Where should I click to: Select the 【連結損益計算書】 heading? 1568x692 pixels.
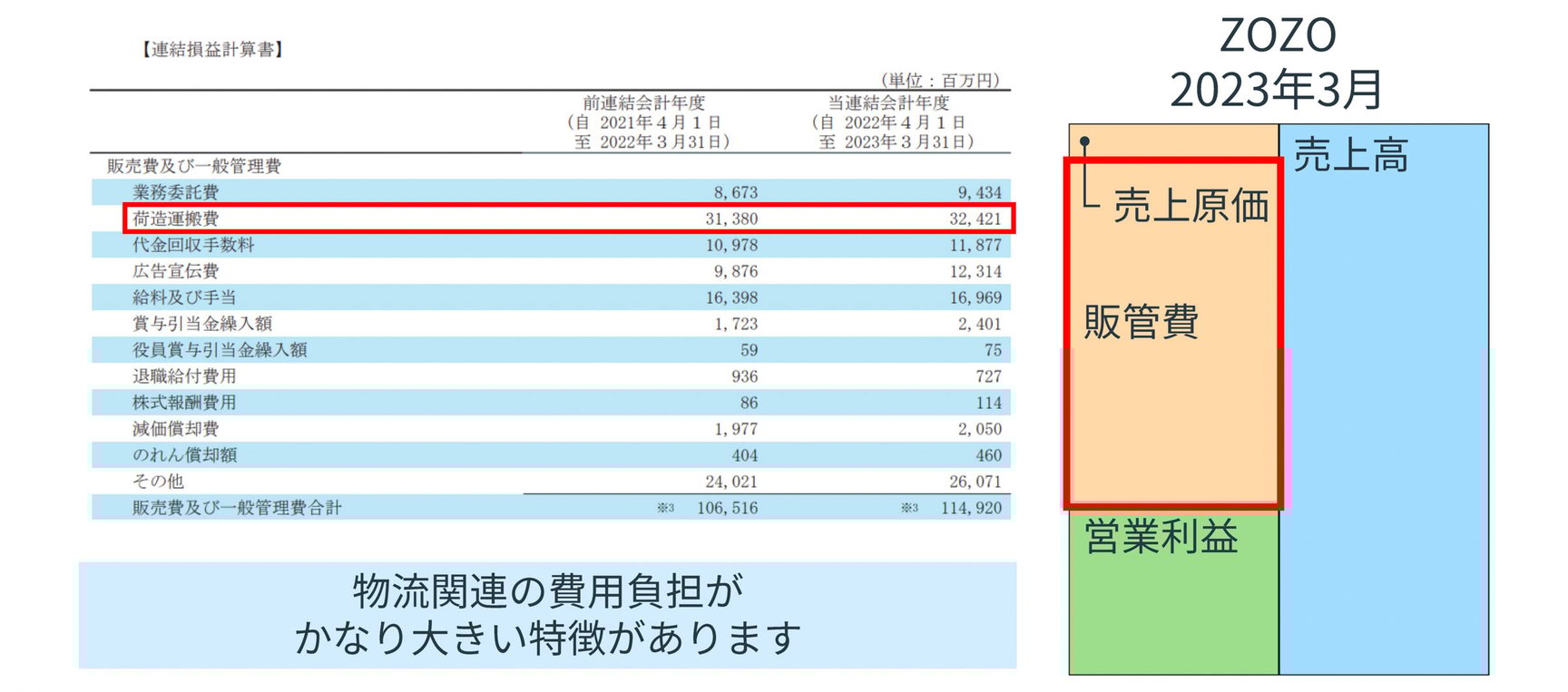tap(213, 50)
